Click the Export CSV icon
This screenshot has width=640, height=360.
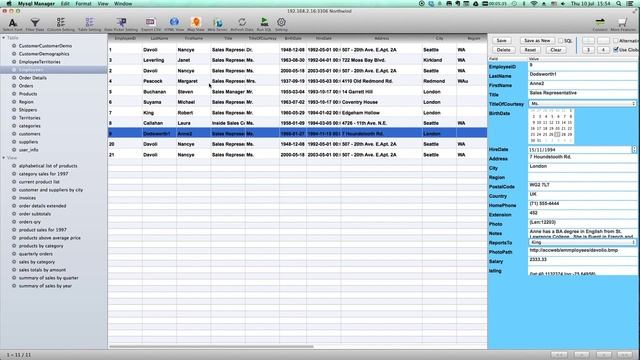point(151,22)
